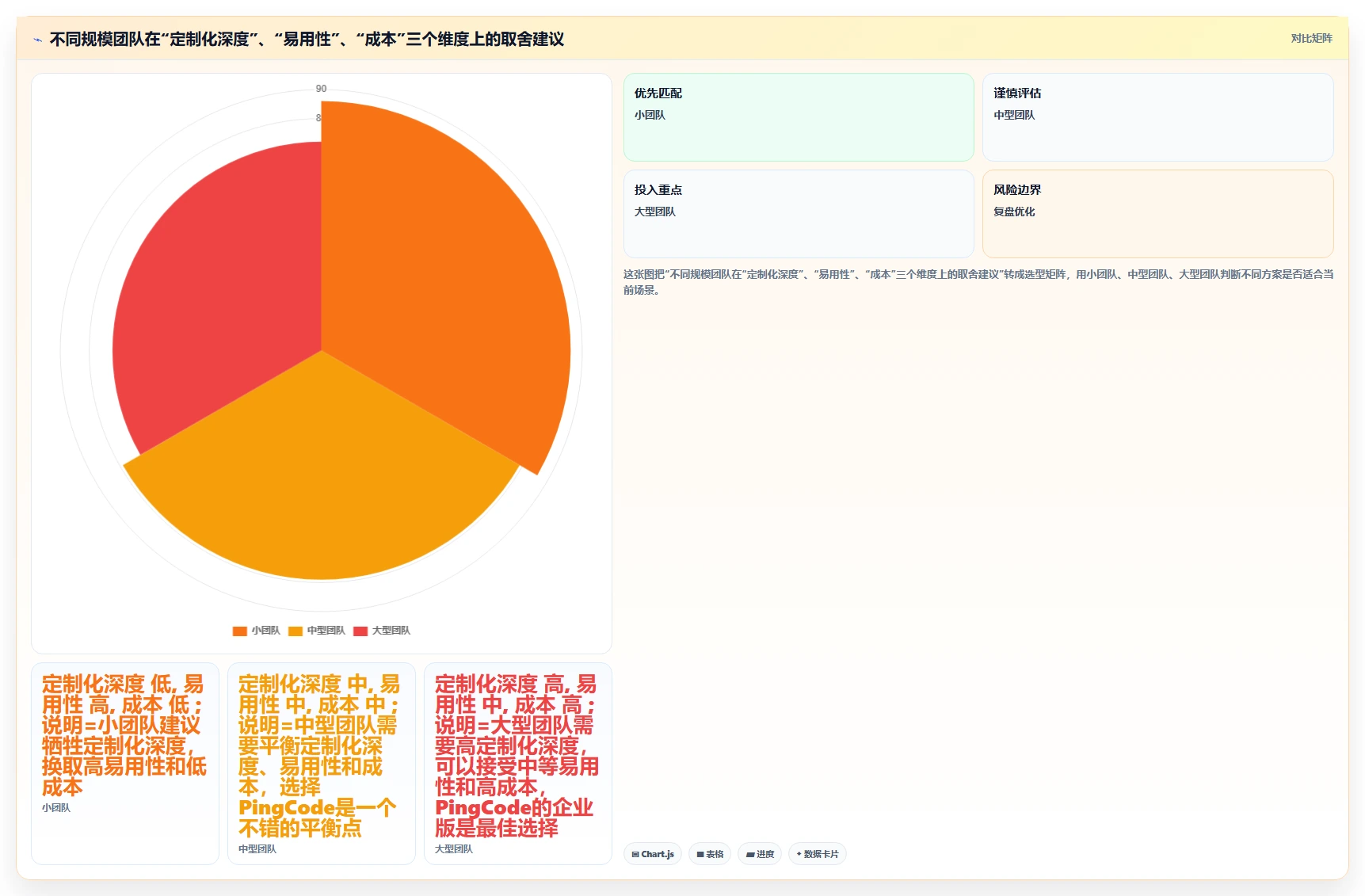
Task: Select the chart title starting with 不同规模团队在
Action: click(x=307, y=39)
